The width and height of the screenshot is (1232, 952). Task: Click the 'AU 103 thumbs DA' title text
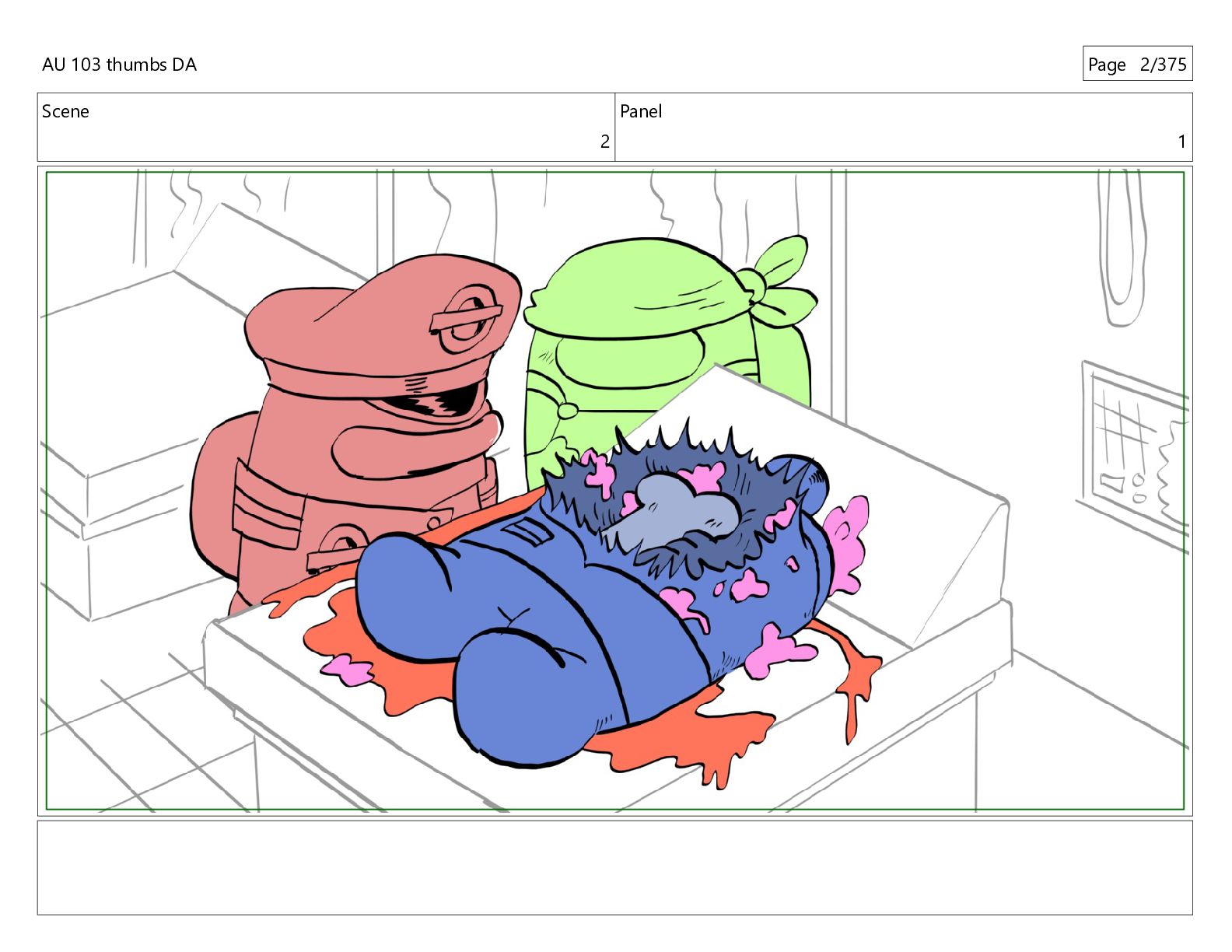tap(119, 65)
